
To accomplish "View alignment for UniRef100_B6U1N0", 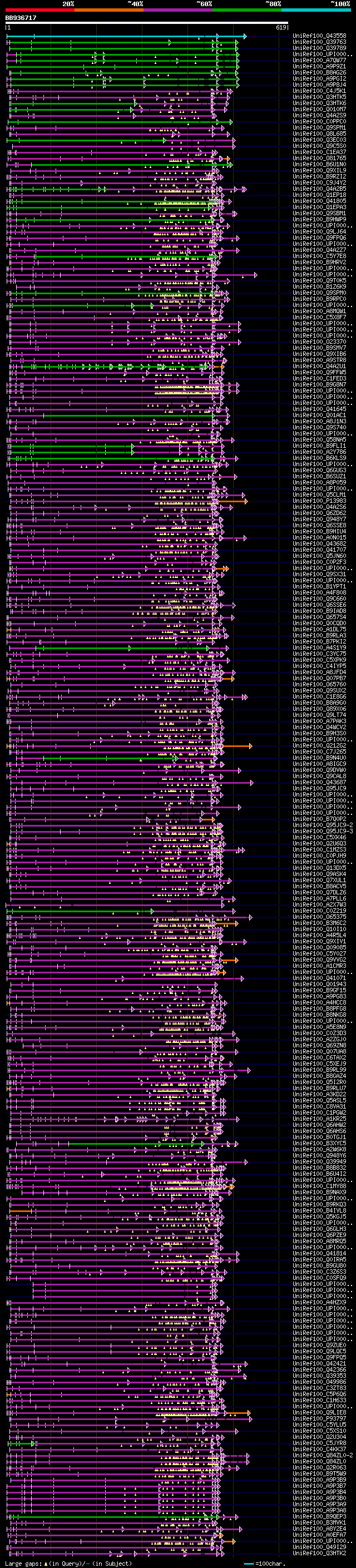I will point(319,164).
